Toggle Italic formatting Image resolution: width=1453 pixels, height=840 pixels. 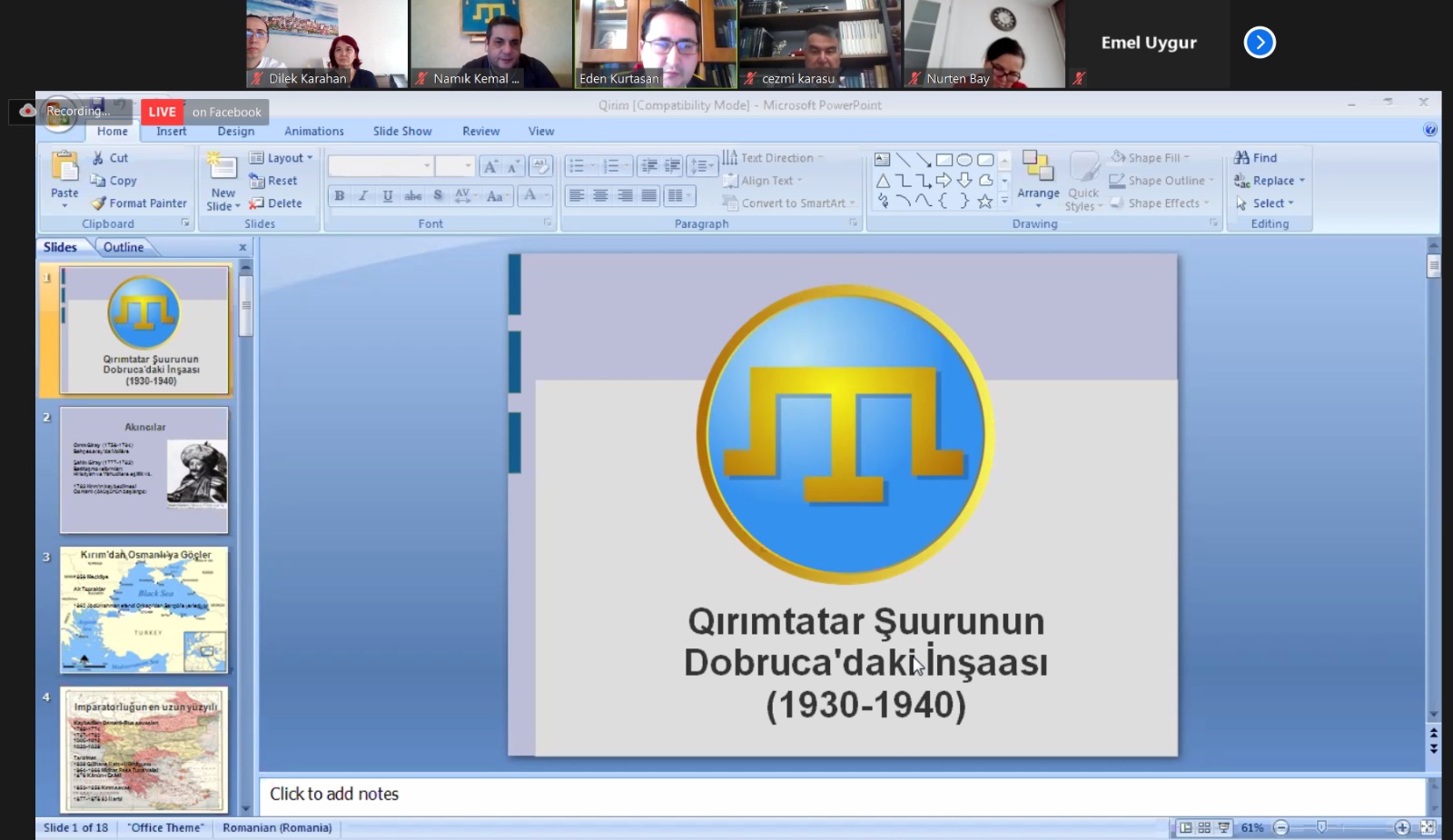click(x=363, y=195)
